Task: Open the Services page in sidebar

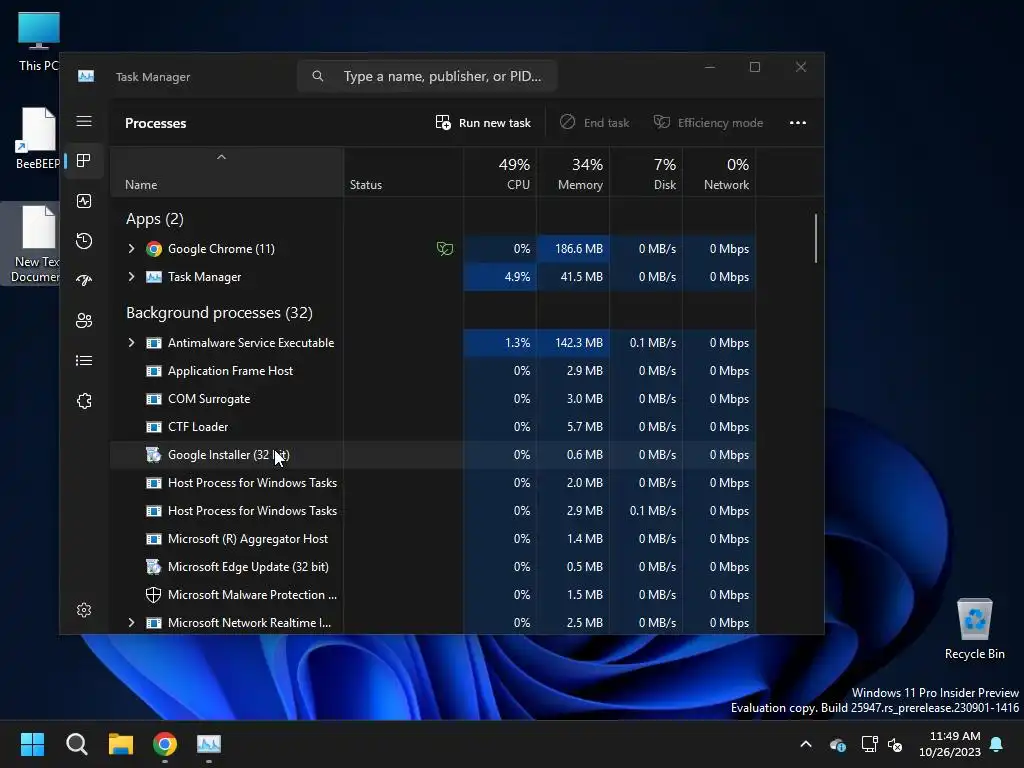Action: tap(84, 401)
